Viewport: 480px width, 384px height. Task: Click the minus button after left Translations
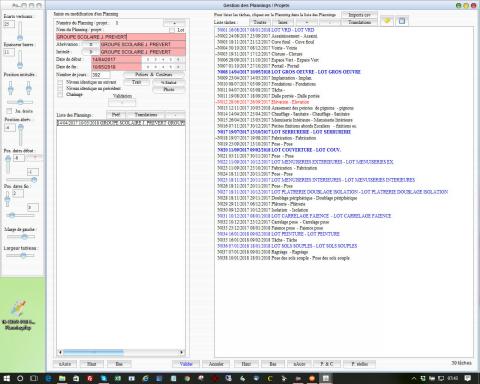pos(175,115)
